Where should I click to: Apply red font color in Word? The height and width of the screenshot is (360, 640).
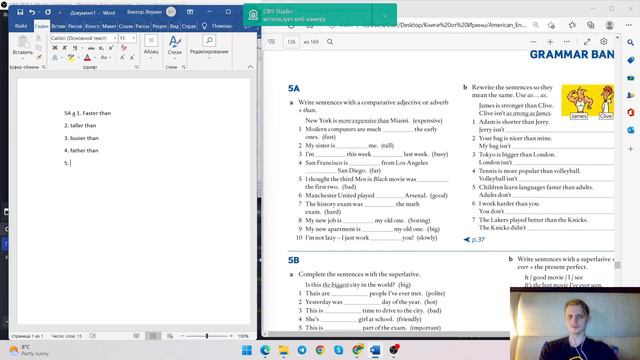click(x=87, y=58)
